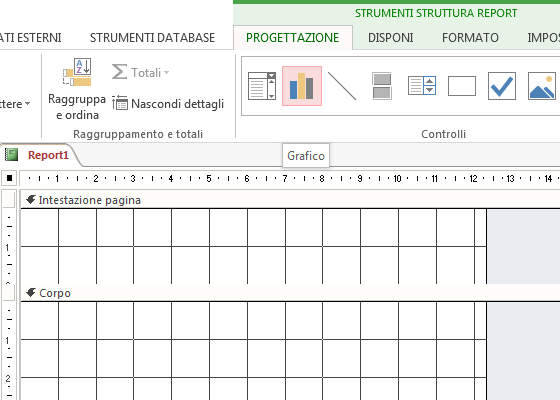Insert a Page Break control
This screenshot has width=560, height=400.
[x=382, y=86]
